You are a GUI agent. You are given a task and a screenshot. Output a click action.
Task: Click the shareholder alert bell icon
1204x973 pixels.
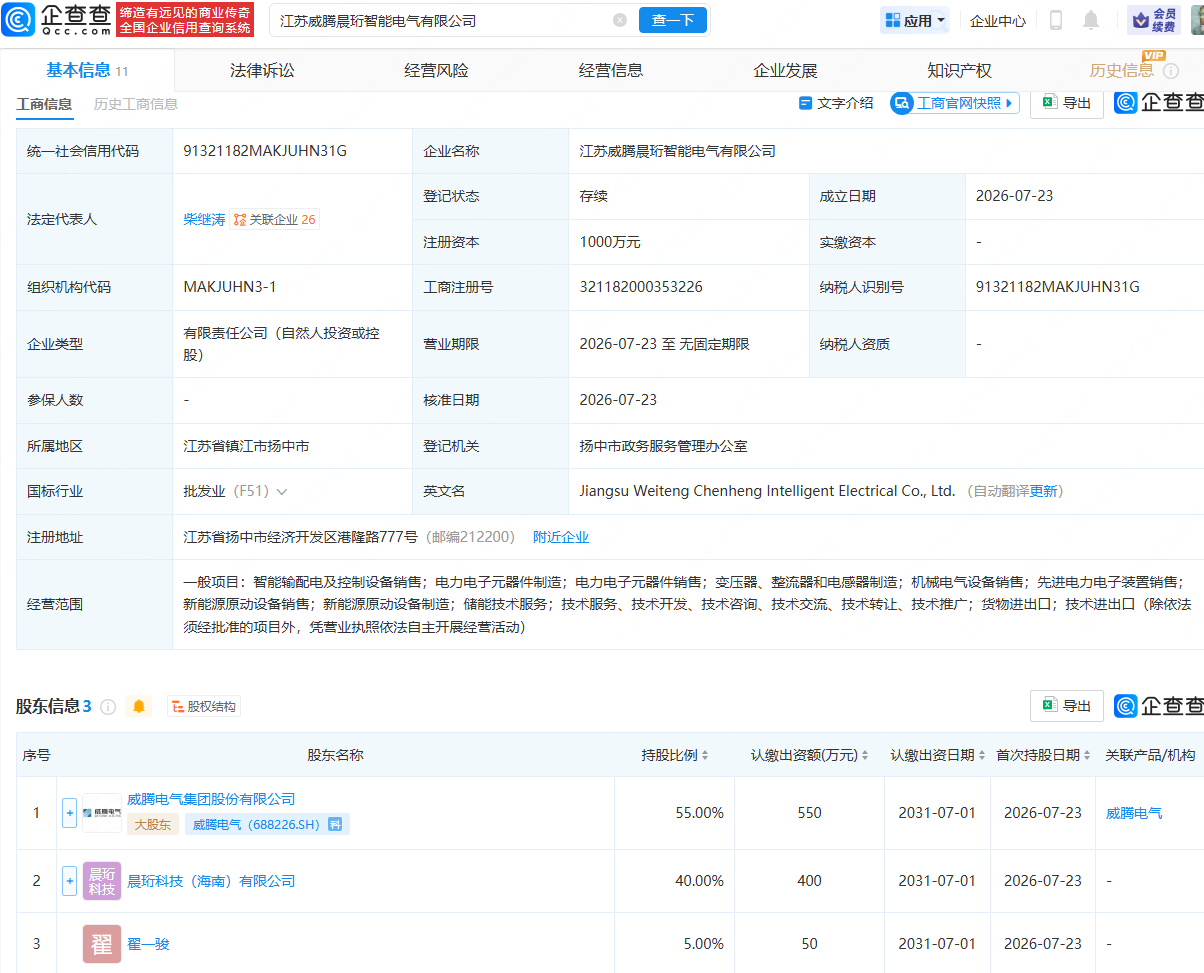[139, 706]
